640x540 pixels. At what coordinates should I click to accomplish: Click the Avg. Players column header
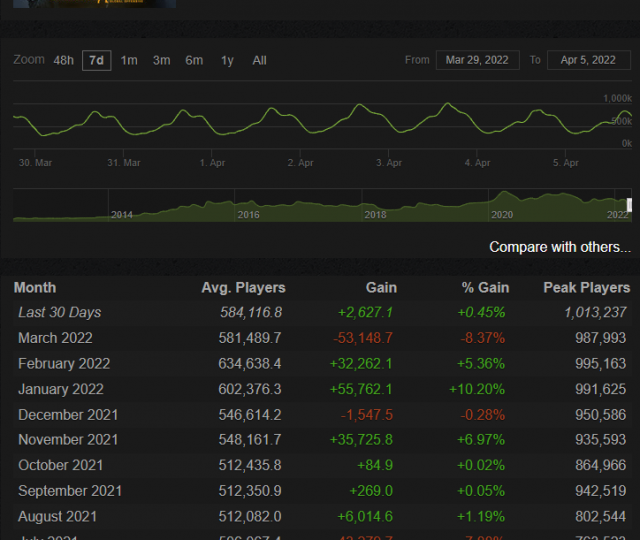243,287
